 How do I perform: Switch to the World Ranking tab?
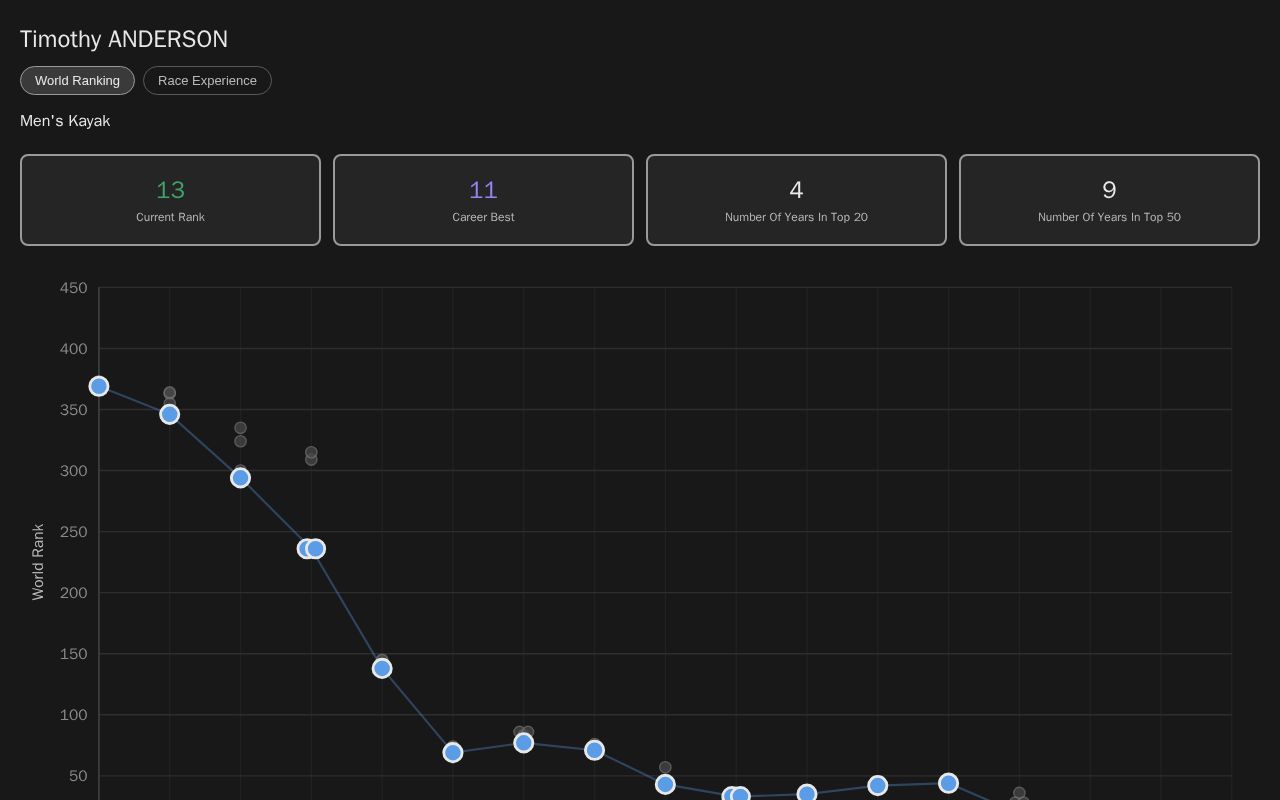click(77, 80)
